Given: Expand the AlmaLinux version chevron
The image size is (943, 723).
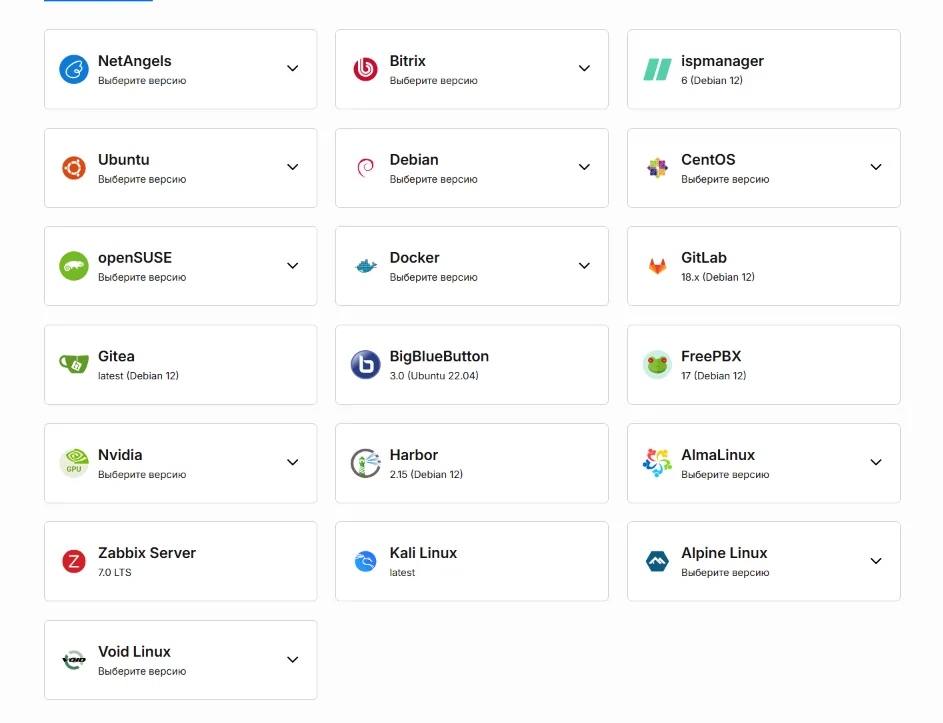Looking at the screenshot, I should tap(876, 463).
